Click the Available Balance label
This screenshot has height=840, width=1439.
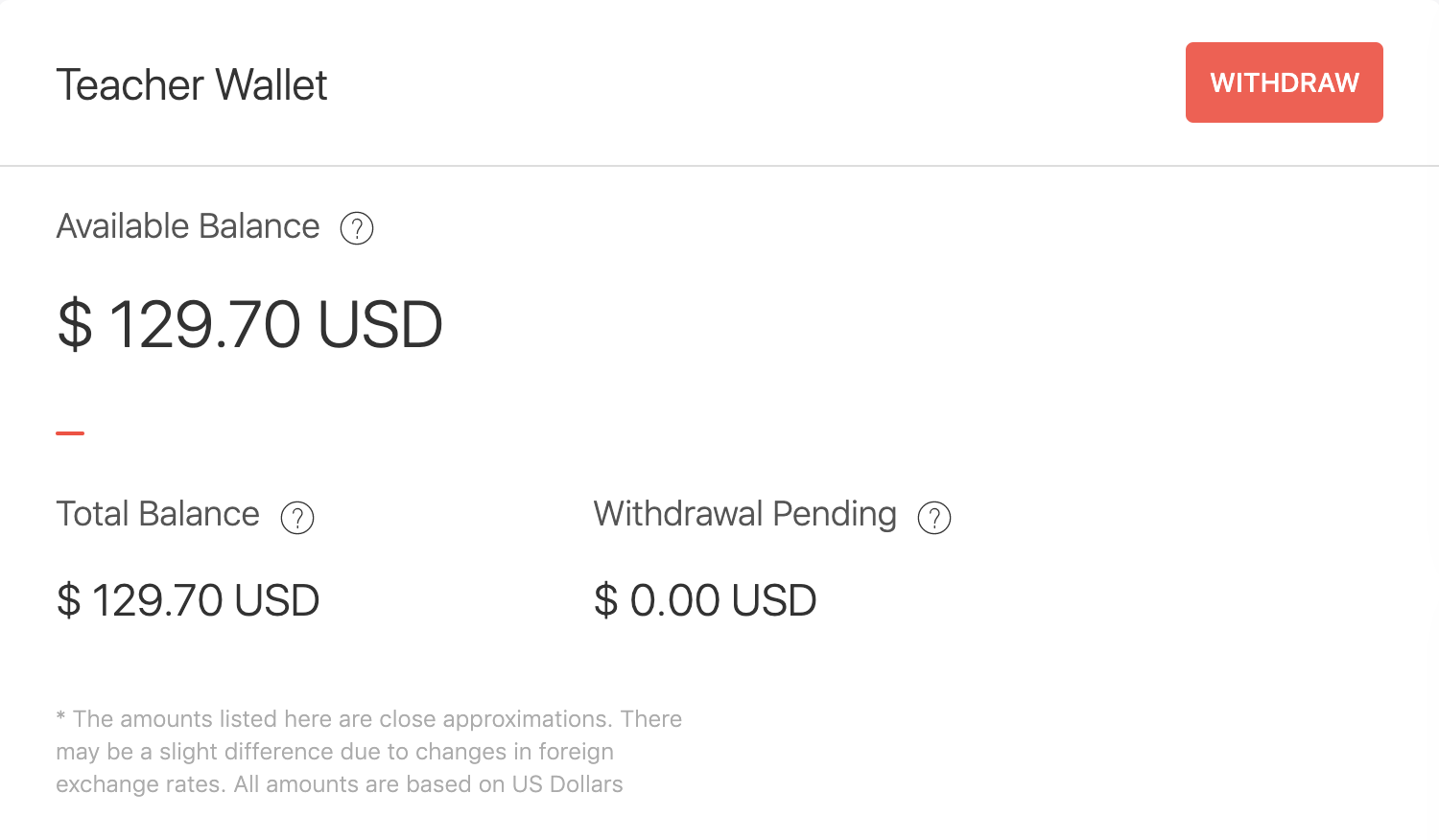188,226
